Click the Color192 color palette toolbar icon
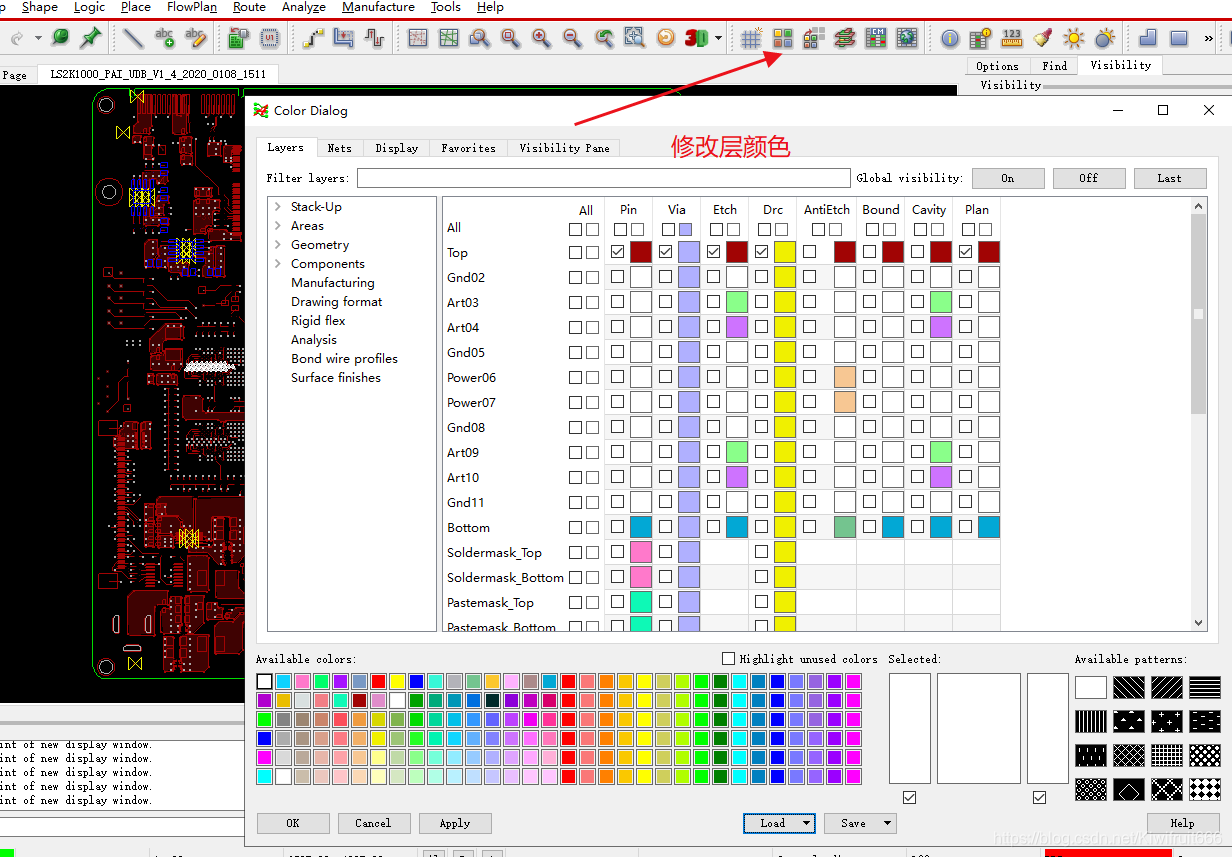1232x857 pixels. (782, 38)
